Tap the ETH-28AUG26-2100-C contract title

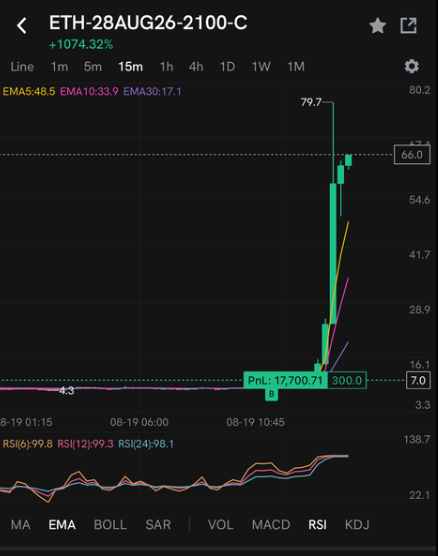point(148,23)
